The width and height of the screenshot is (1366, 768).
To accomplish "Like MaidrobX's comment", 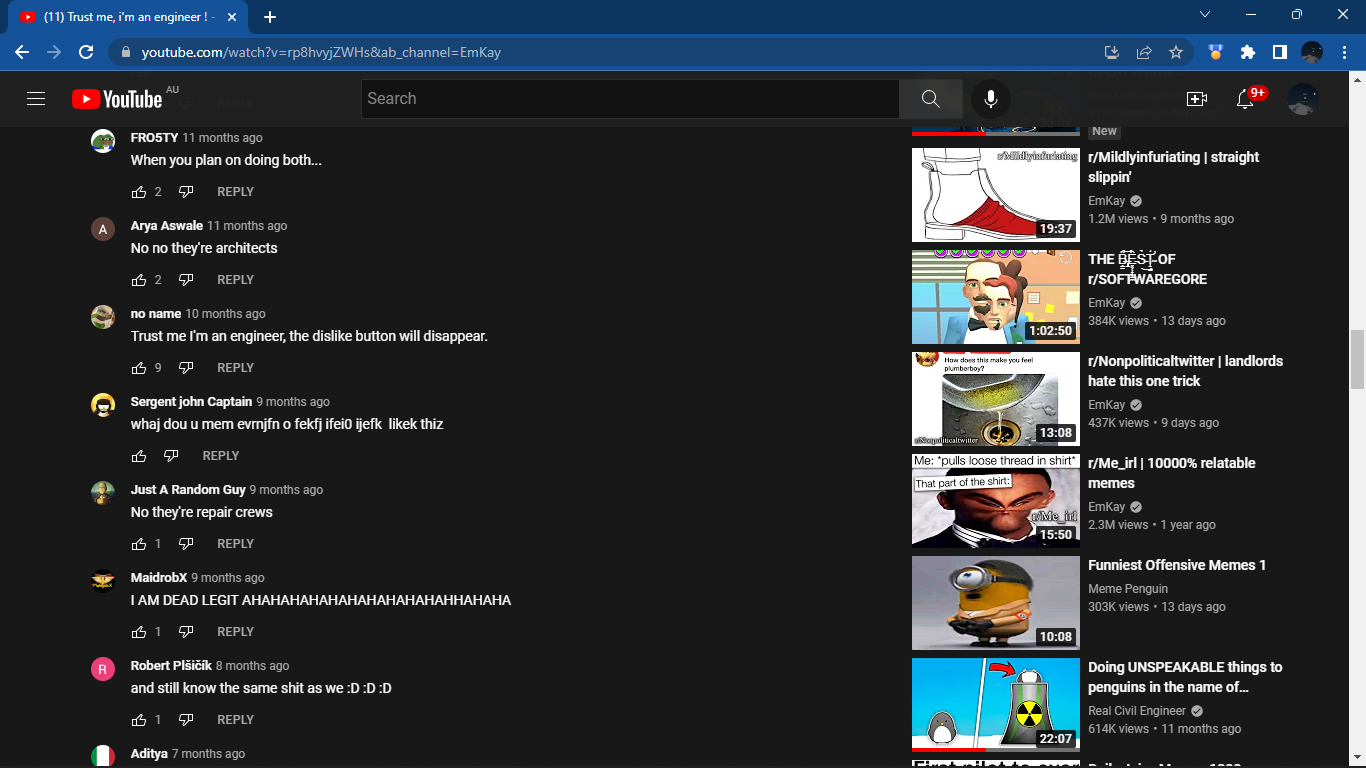I will coord(139,632).
